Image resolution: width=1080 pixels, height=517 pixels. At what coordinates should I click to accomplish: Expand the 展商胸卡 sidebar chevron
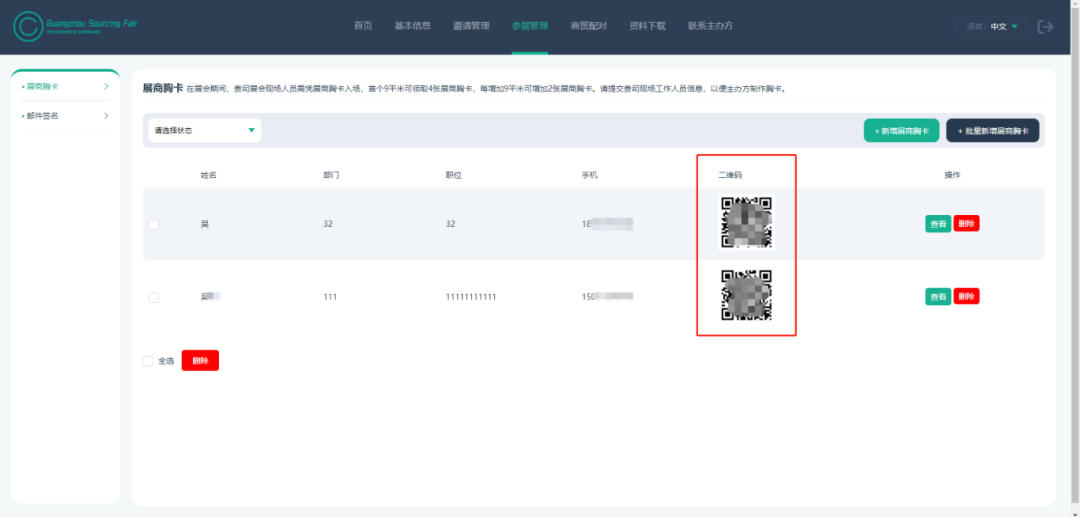pyautogui.click(x=106, y=87)
